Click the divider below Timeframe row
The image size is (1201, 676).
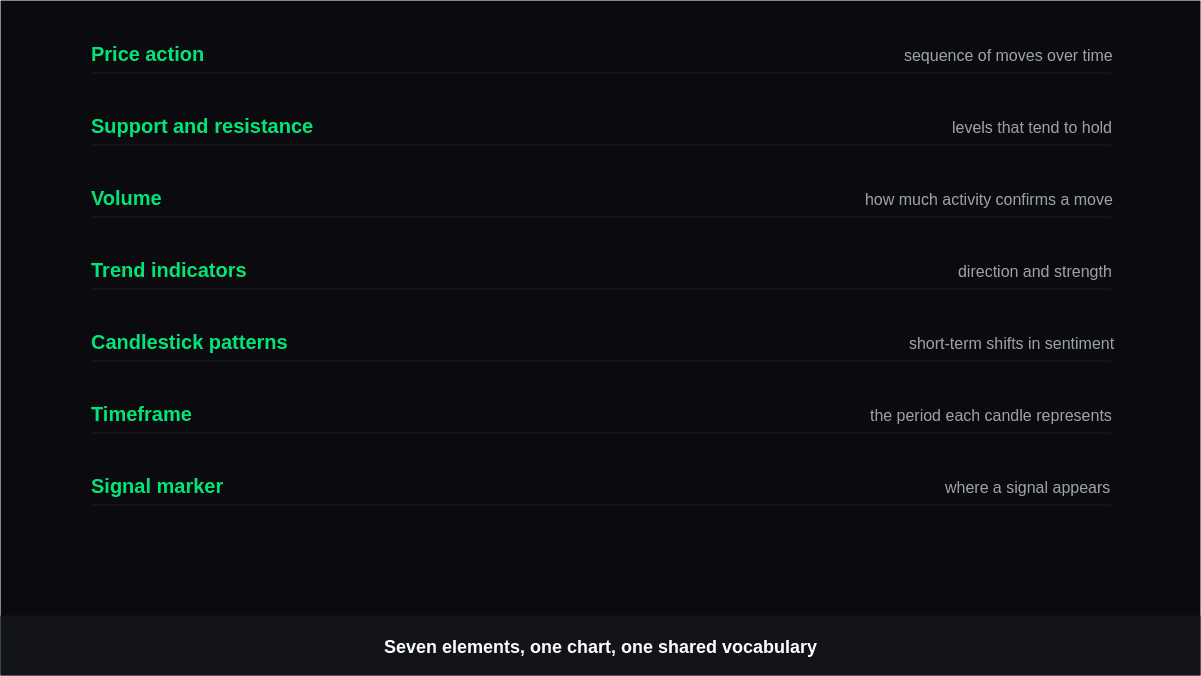coord(601,433)
